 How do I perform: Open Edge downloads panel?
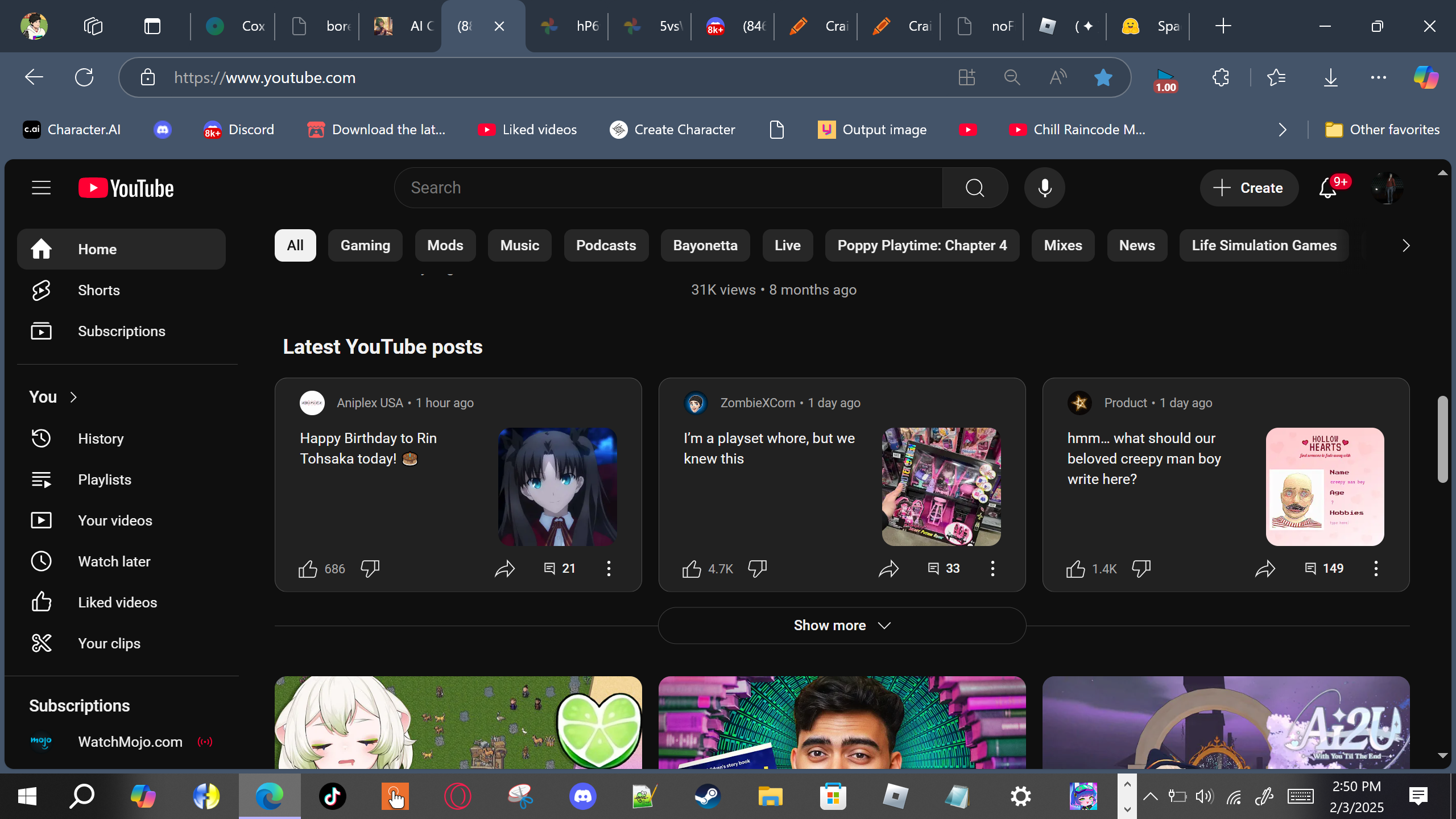coord(1331,77)
